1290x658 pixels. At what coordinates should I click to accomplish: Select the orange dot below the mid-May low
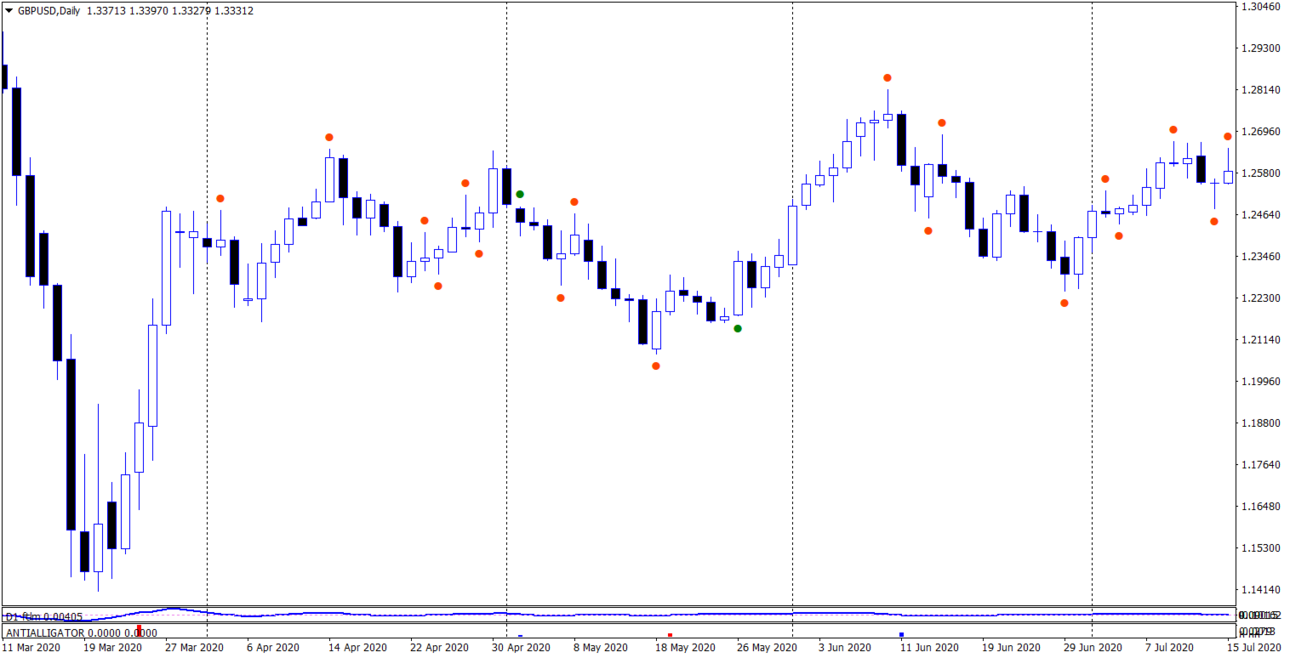point(656,366)
